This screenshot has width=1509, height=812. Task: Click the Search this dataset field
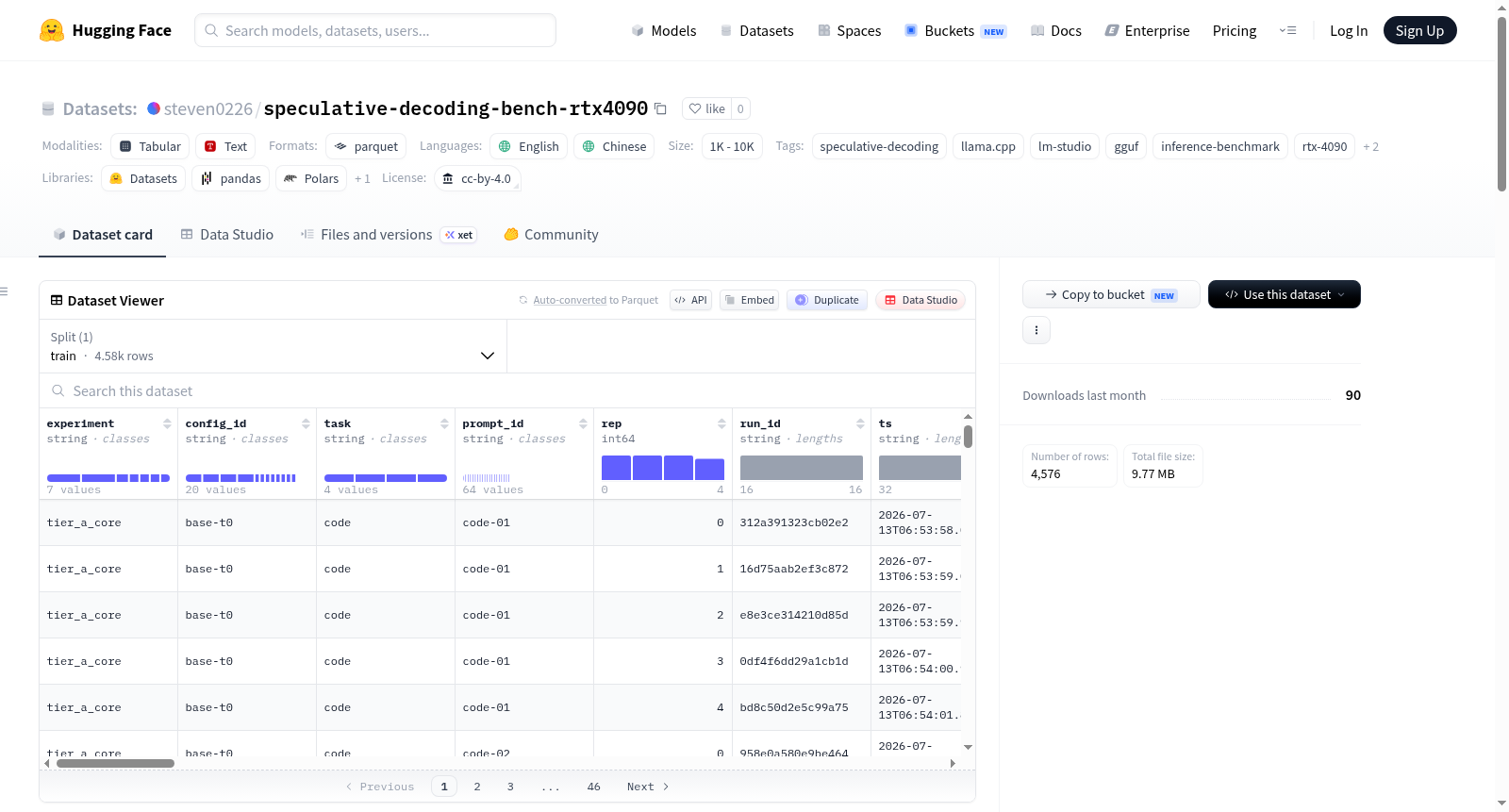click(x=507, y=390)
